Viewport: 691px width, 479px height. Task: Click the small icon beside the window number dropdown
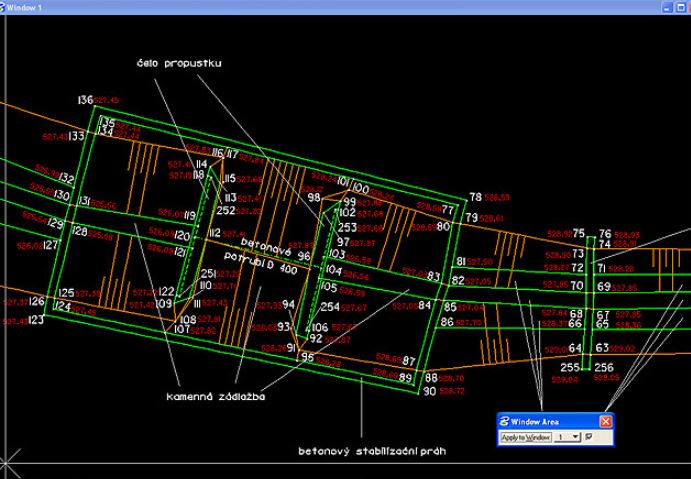[x=589, y=437]
